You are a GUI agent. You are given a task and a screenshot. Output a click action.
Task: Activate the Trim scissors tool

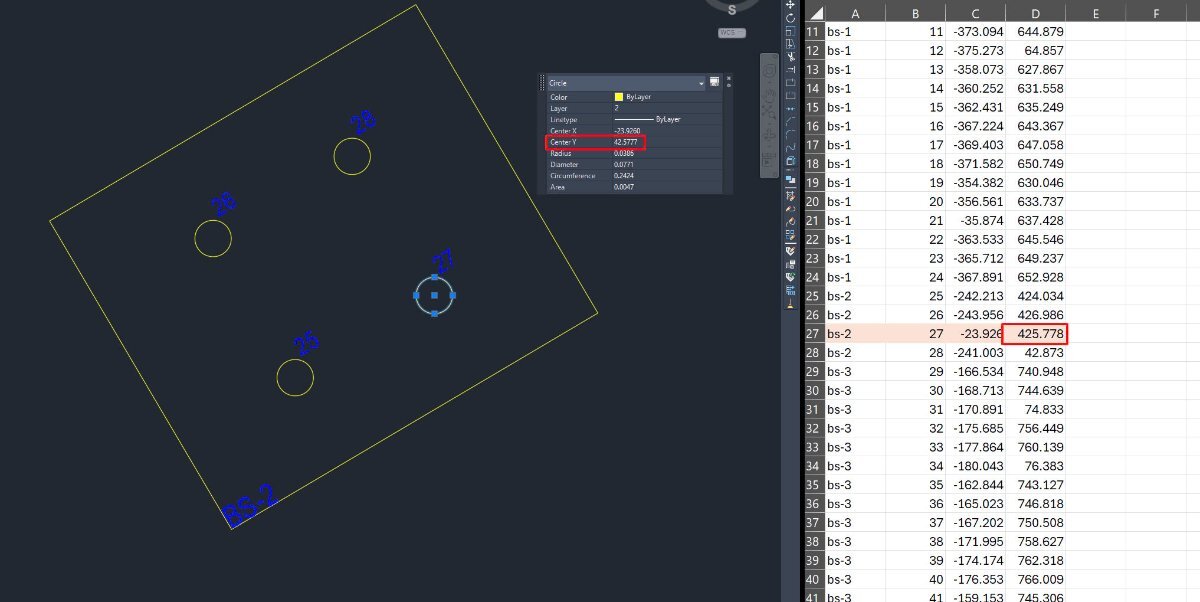pyautogui.click(x=791, y=57)
